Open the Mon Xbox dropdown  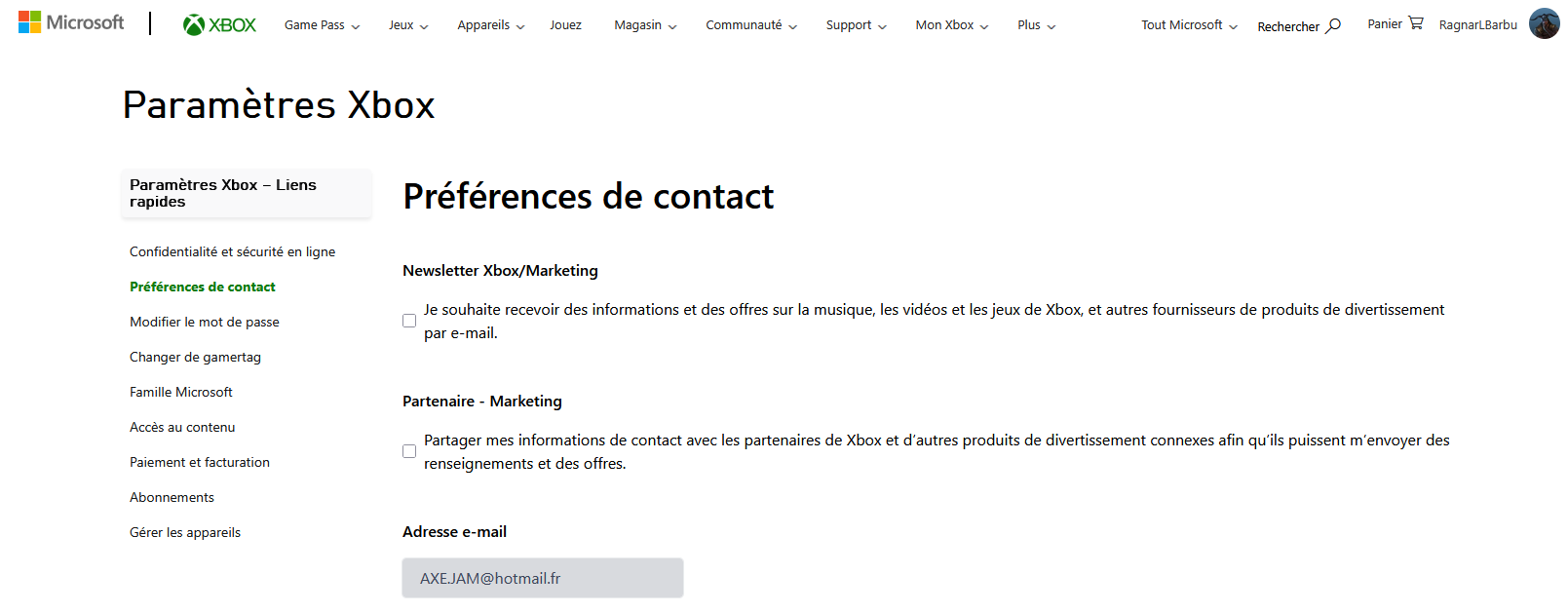coord(952,25)
